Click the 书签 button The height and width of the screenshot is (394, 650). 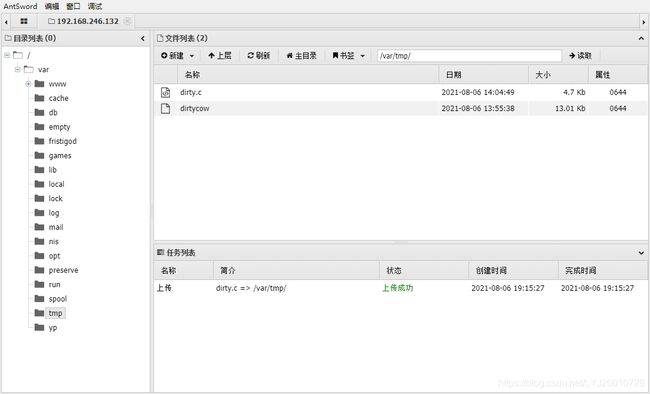343,56
